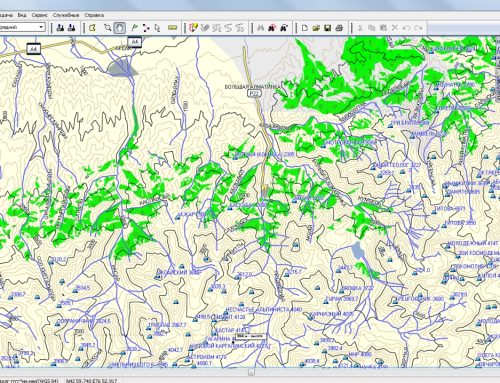Select the Zoom magnifier tool
The width and height of the screenshot is (500, 383).
pos(107,28)
